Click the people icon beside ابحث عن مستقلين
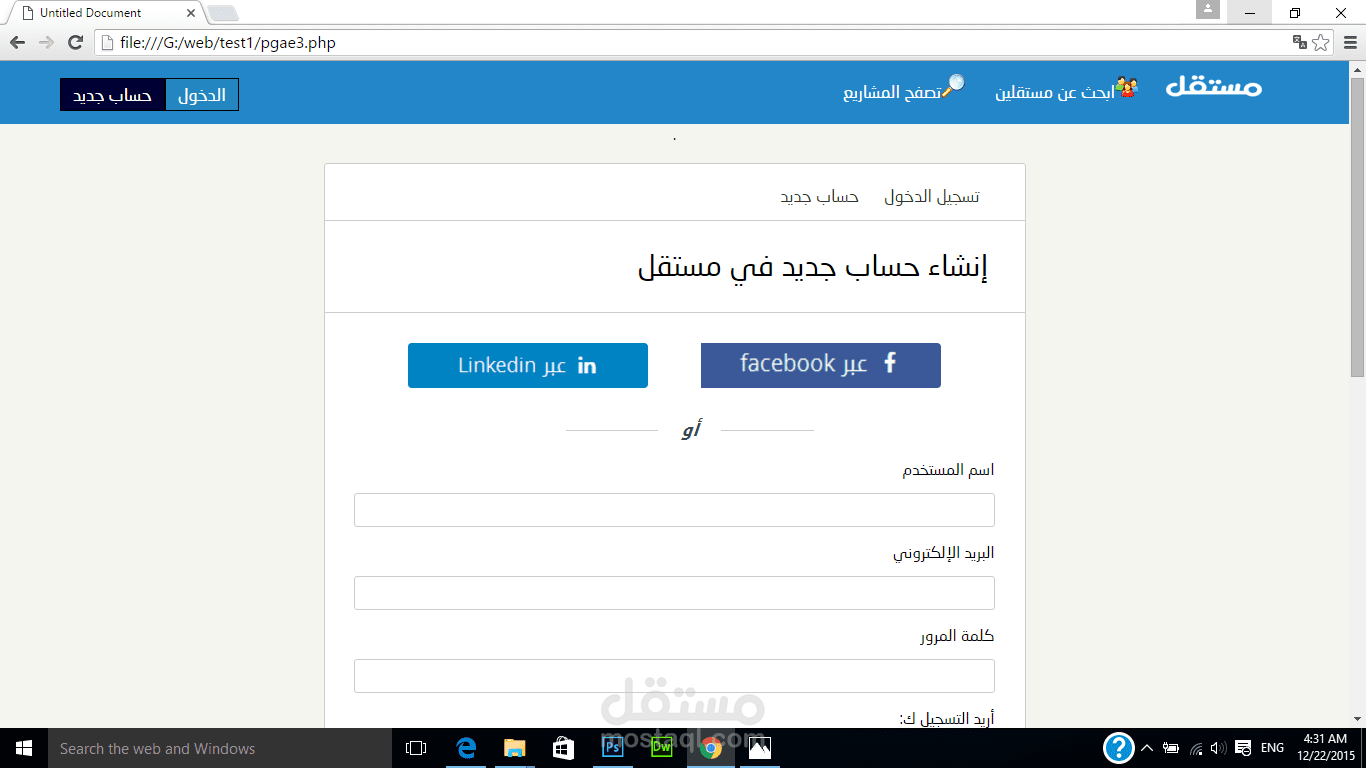 [x=1127, y=87]
